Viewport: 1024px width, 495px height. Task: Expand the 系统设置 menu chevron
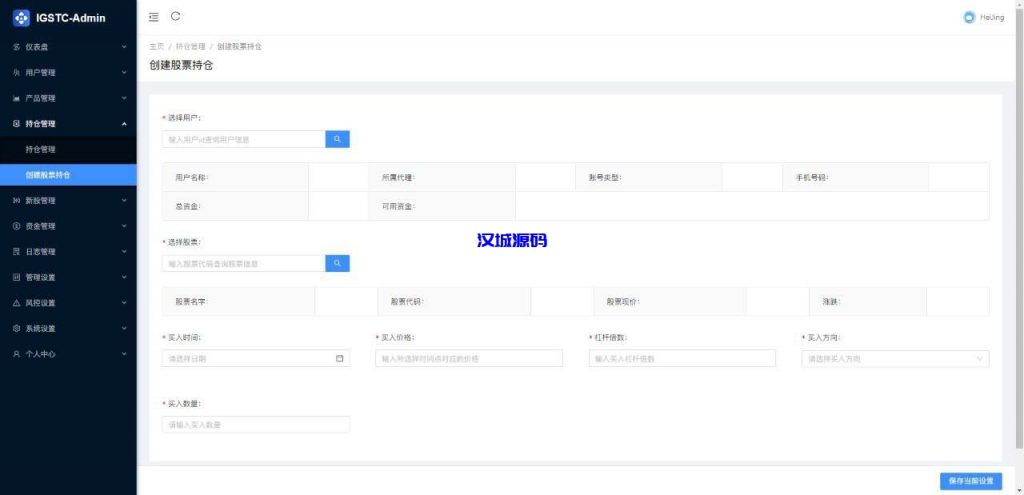(x=124, y=328)
